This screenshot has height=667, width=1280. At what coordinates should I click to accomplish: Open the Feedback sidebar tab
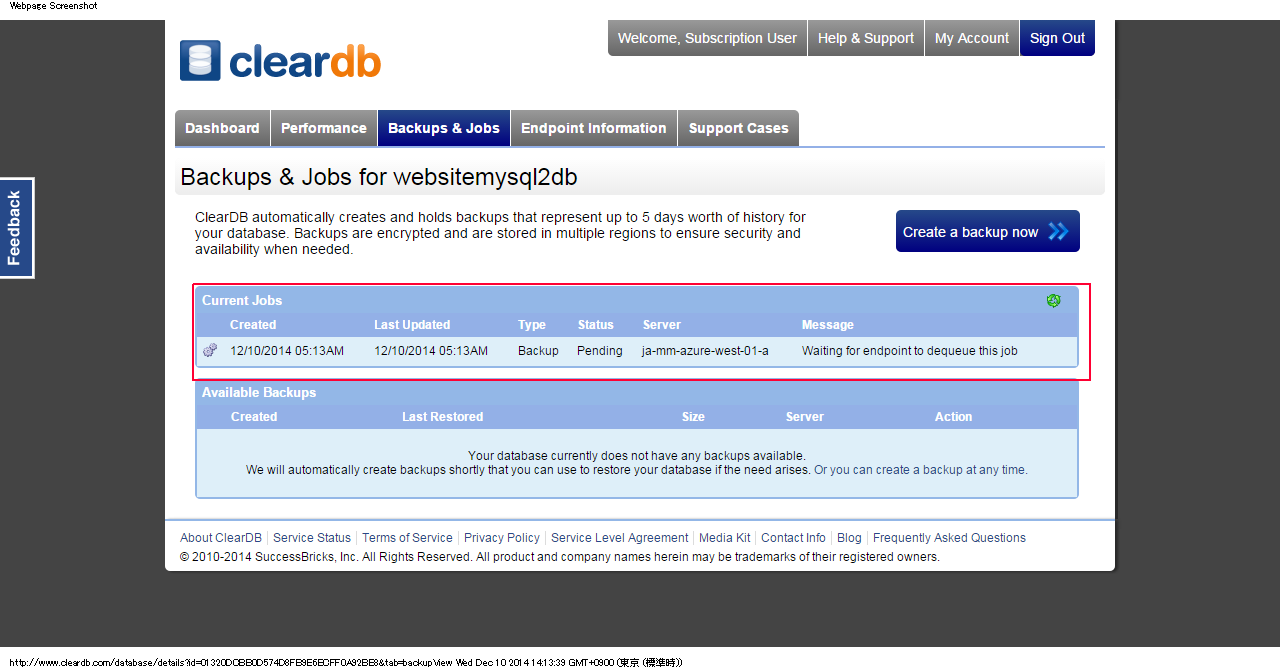(16, 227)
